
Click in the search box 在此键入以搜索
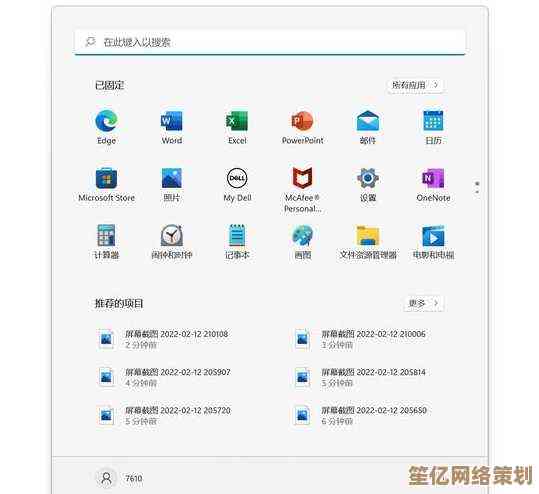[270, 42]
